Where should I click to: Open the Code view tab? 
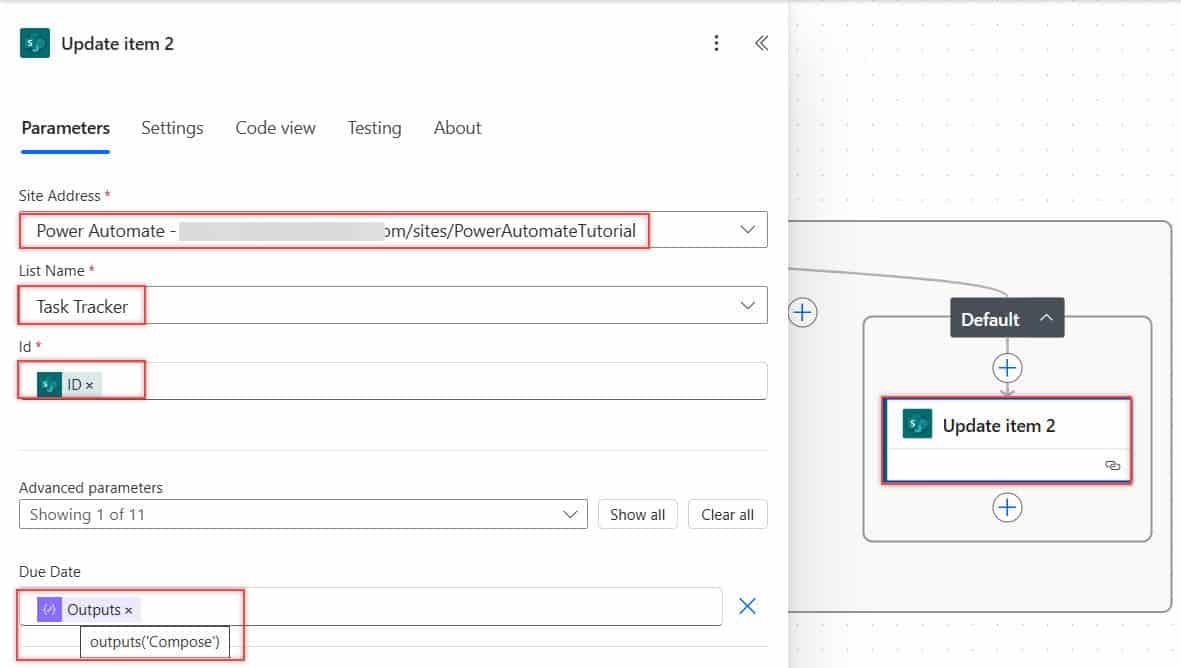point(275,128)
